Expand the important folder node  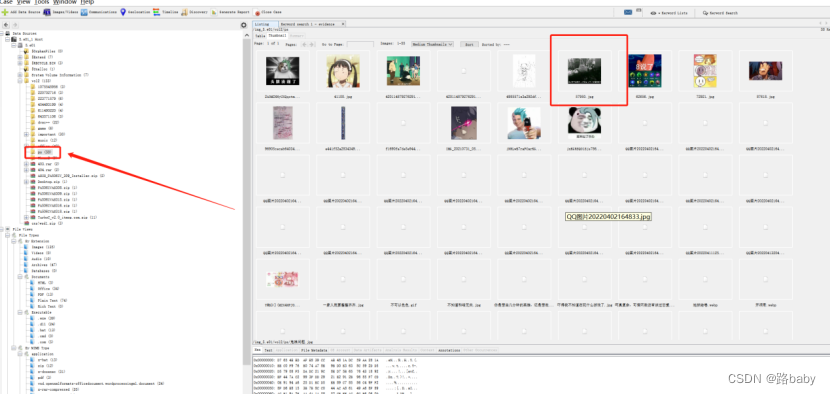point(26,134)
